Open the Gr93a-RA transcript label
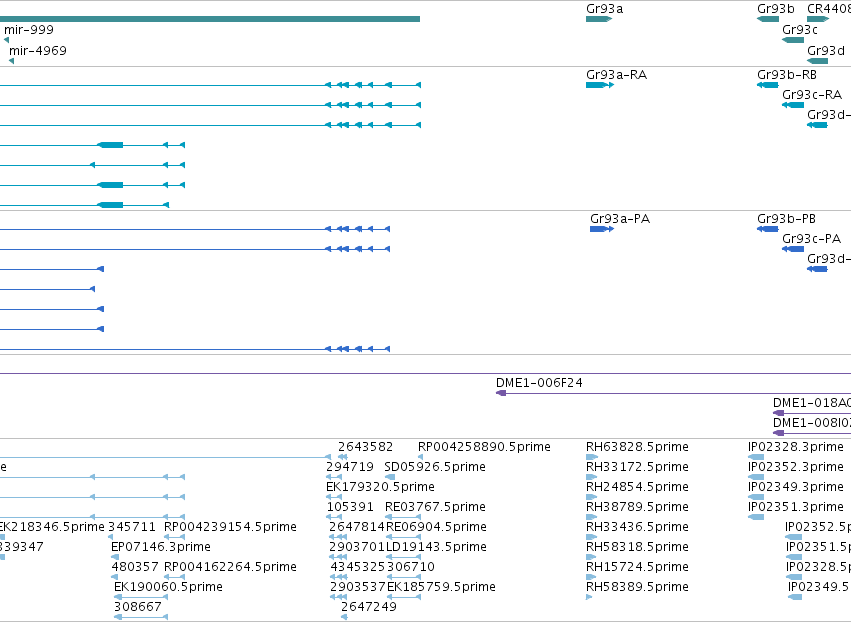 617,75
